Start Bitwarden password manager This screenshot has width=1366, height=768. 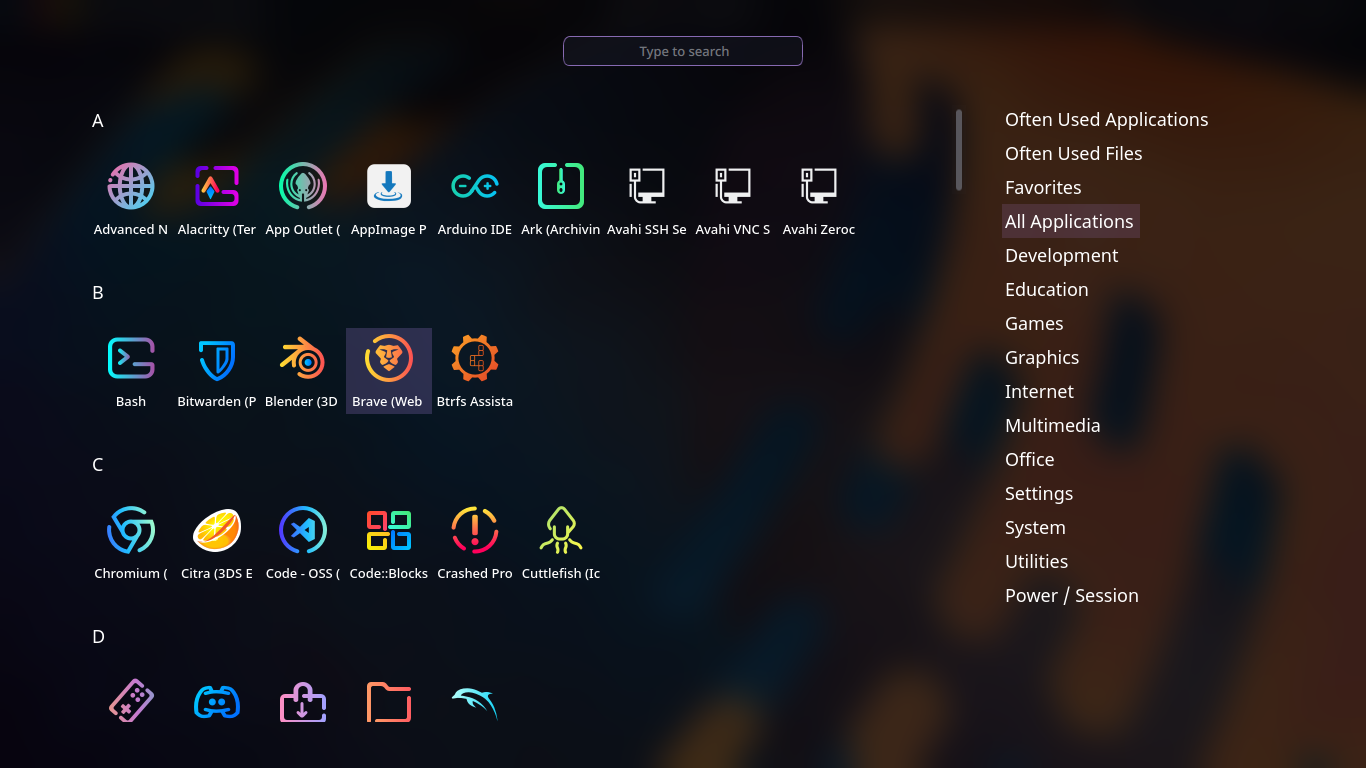point(216,359)
